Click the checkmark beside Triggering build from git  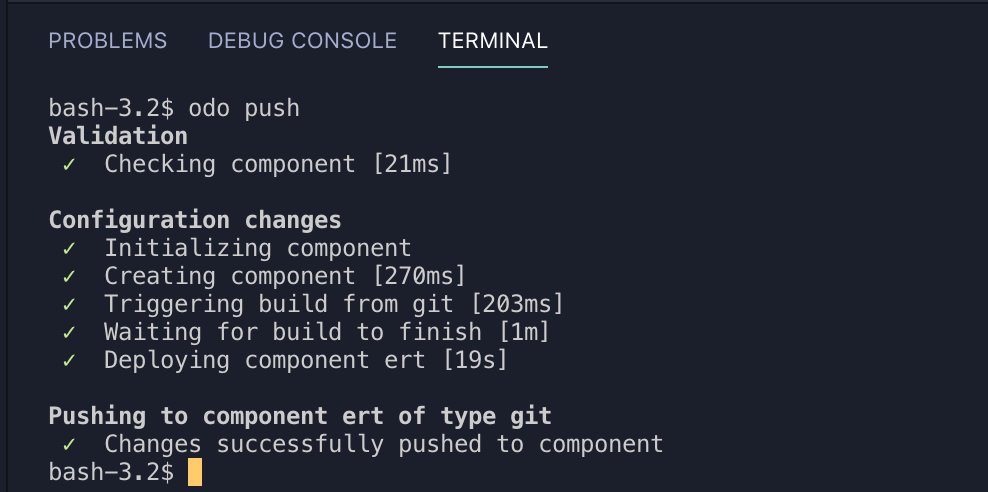coord(69,304)
